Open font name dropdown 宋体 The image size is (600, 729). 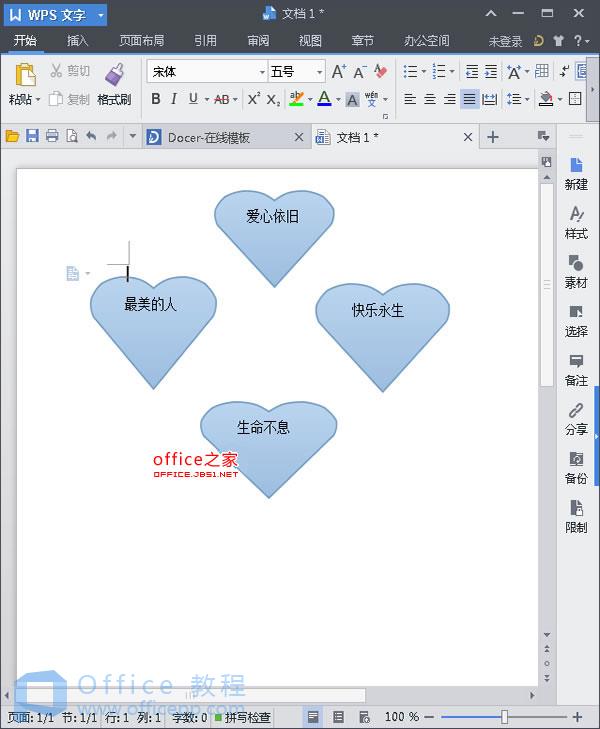tap(262, 72)
